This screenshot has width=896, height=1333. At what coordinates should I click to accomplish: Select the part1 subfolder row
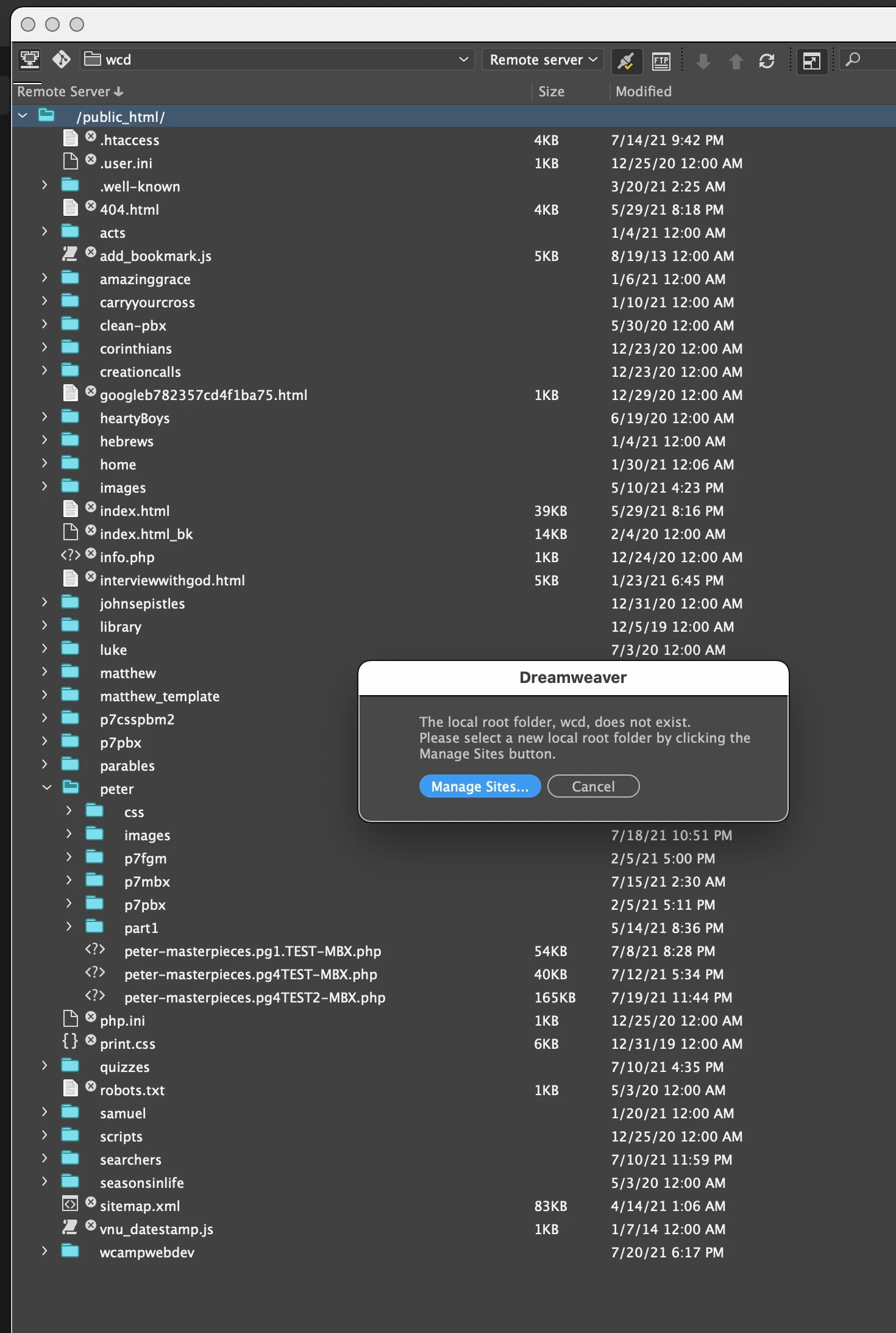tap(453, 928)
